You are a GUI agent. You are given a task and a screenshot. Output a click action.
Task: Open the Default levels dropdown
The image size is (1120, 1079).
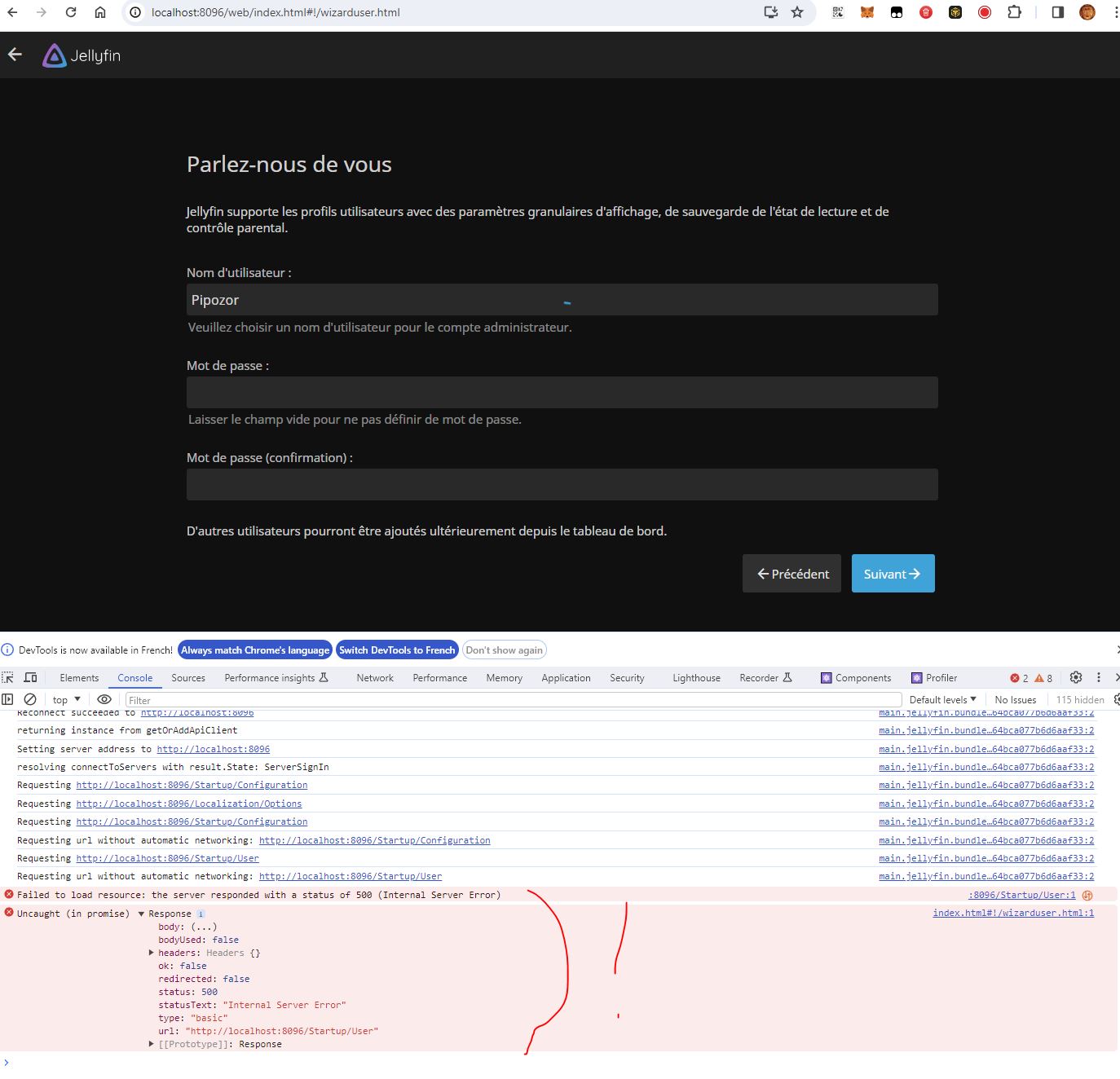(x=942, y=699)
